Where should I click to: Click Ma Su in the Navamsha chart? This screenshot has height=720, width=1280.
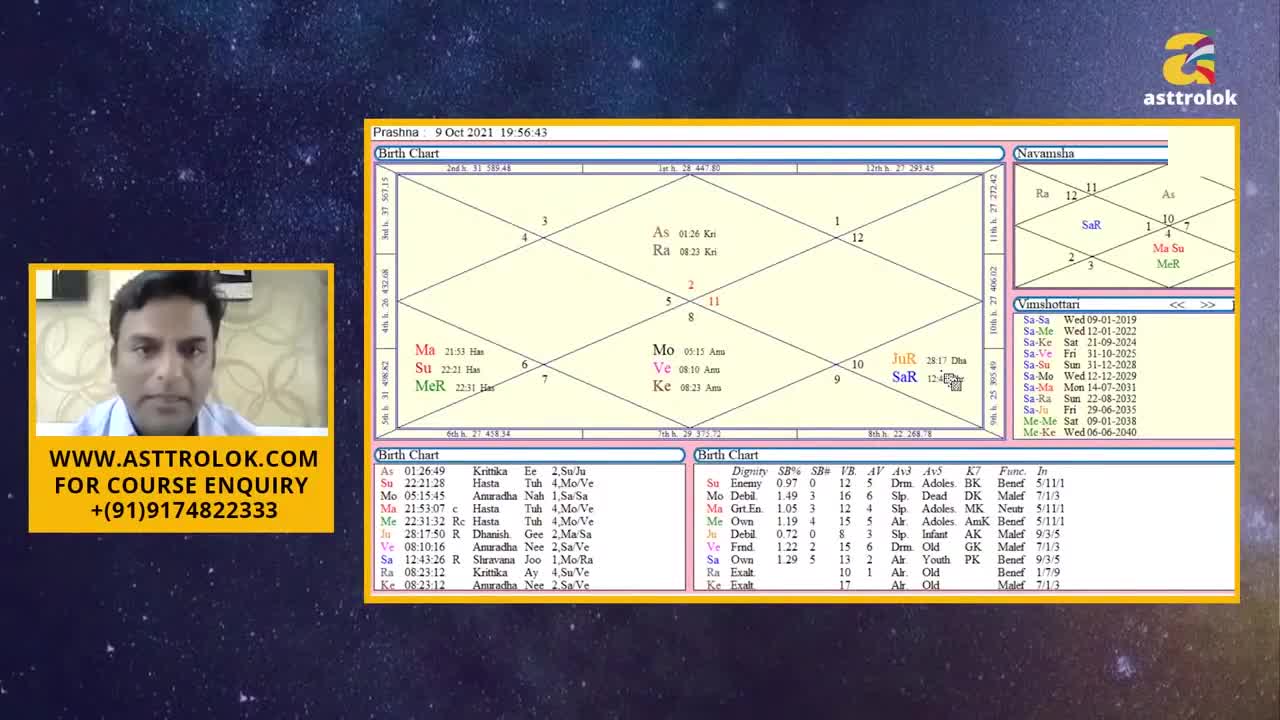pyautogui.click(x=1168, y=248)
